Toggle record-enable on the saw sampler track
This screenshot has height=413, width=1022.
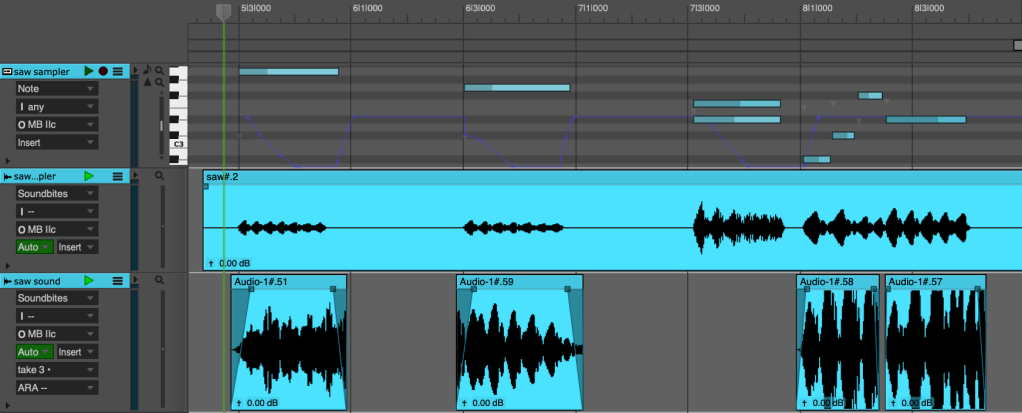(103, 71)
